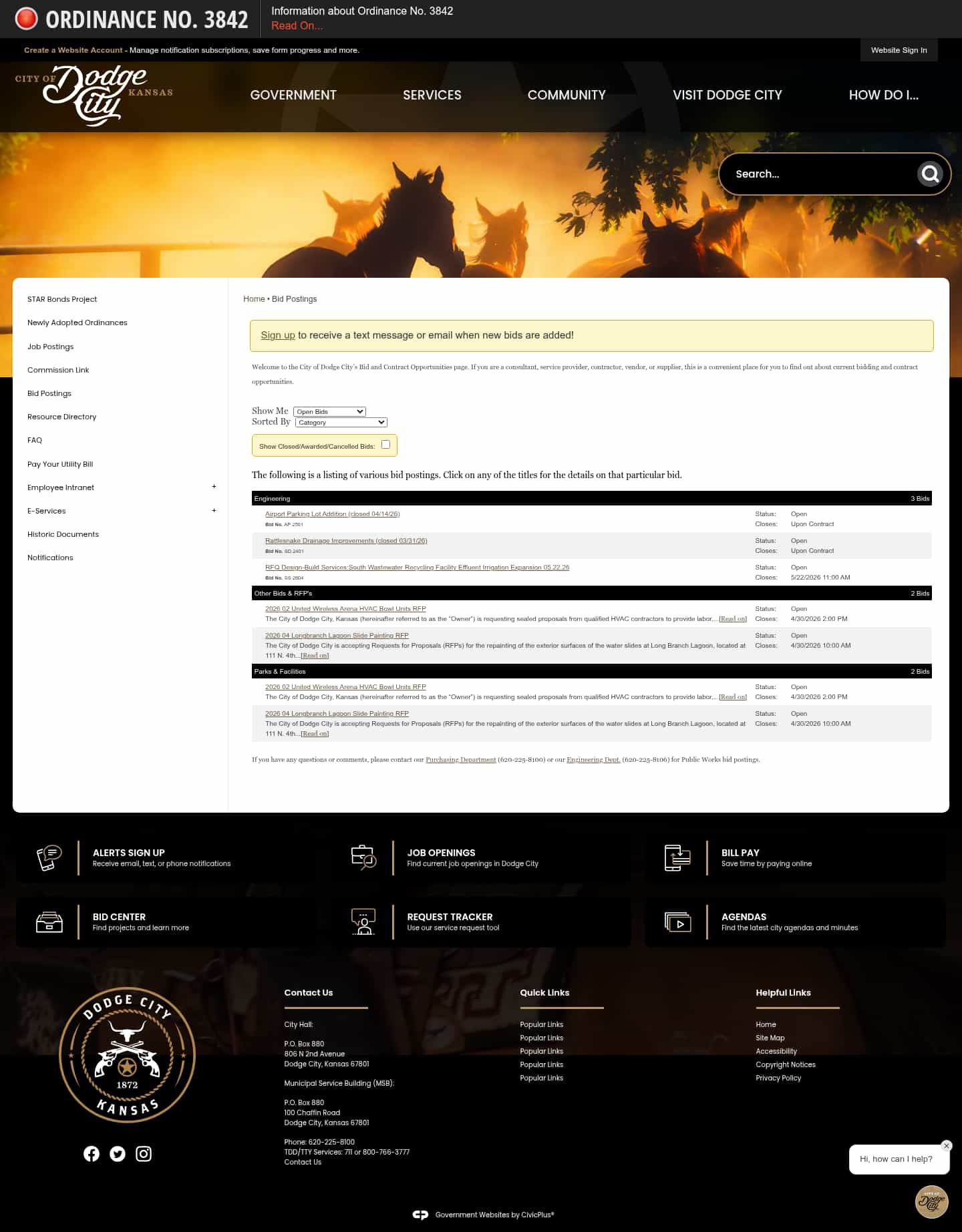This screenshot has width=962, height=1232.
Task: Click the Engineering Dept. link
Action: [x=593, y=760]
